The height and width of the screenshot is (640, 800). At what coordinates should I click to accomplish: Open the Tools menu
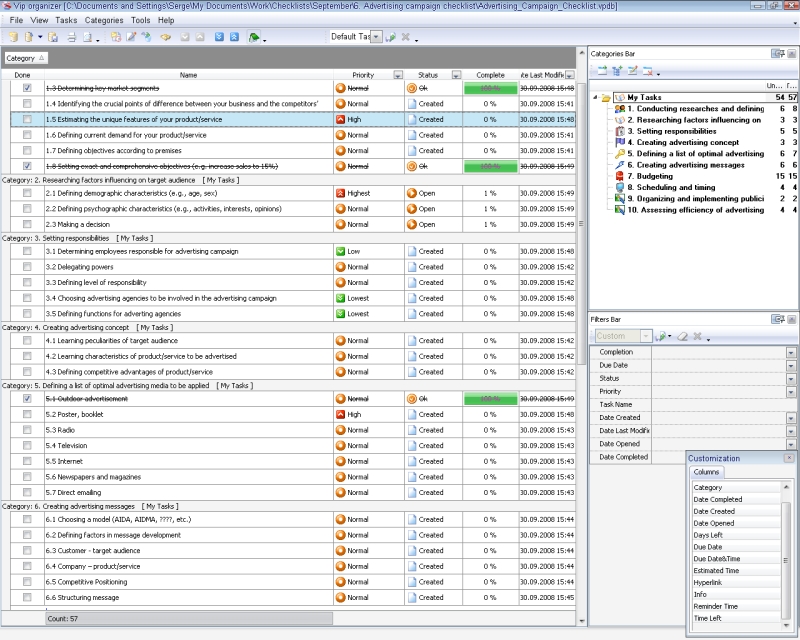[x=140, y=20]
